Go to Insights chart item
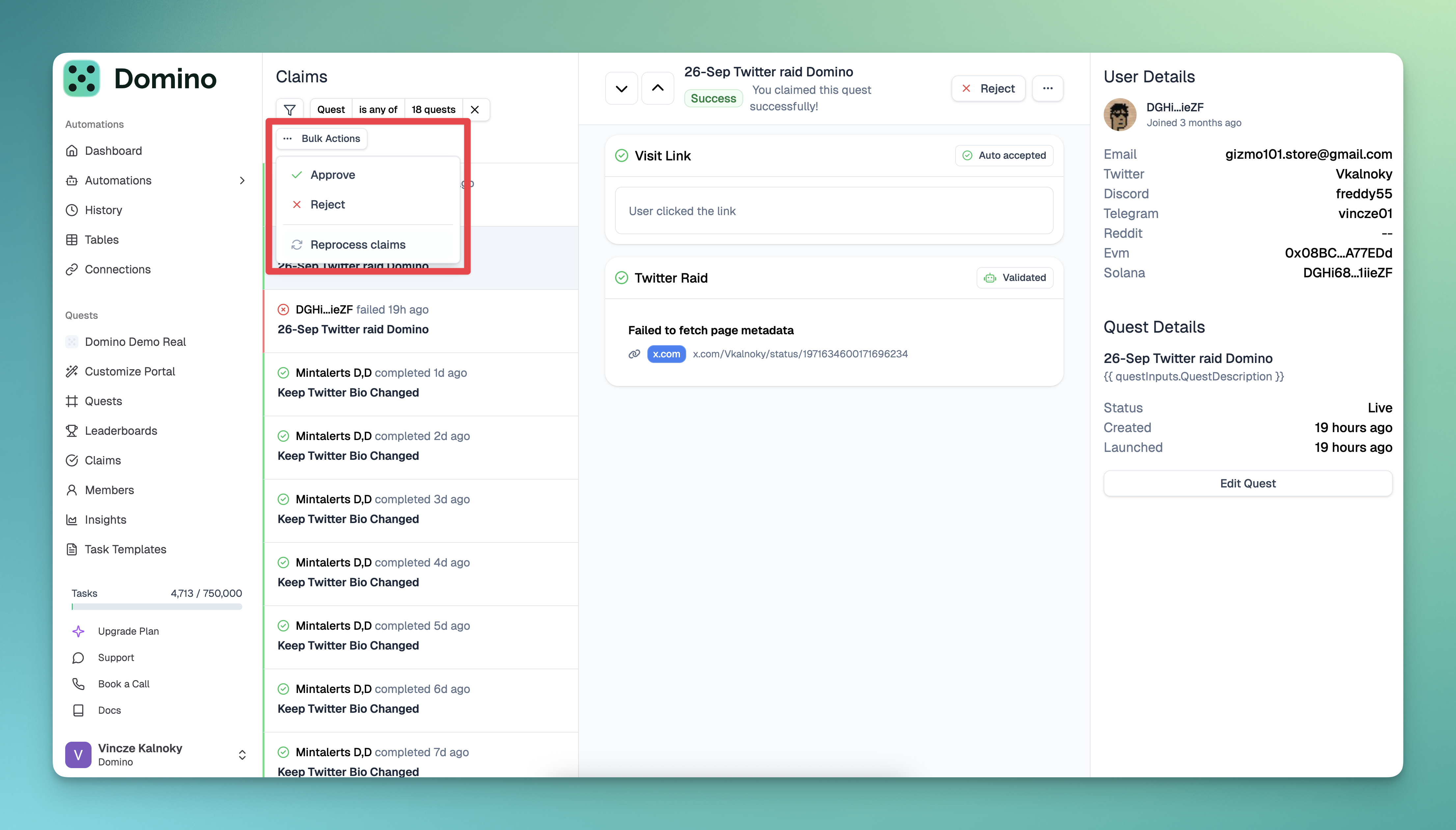 tap(105, 520)
